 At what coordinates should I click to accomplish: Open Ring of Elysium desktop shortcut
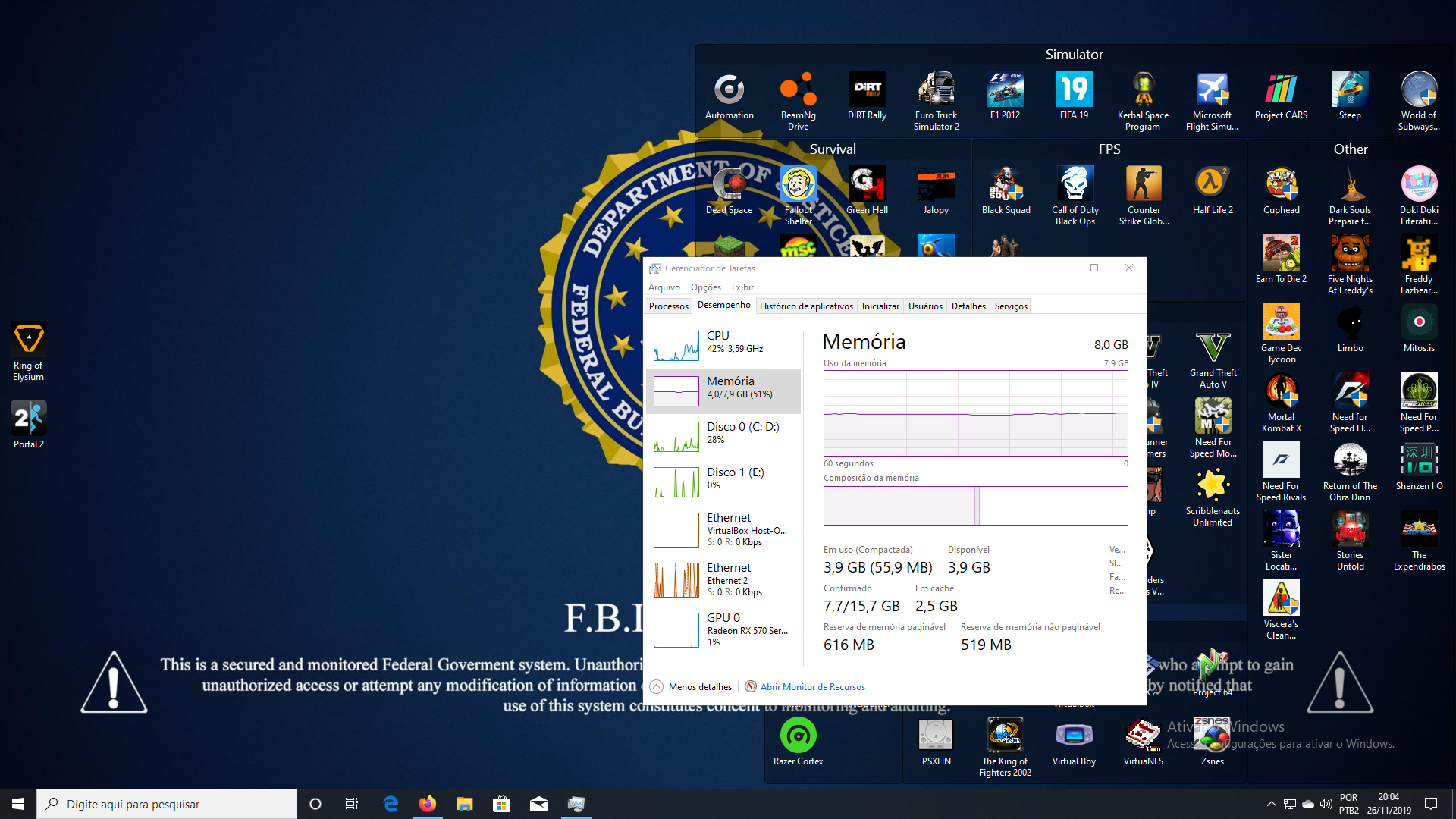point(28,352)
